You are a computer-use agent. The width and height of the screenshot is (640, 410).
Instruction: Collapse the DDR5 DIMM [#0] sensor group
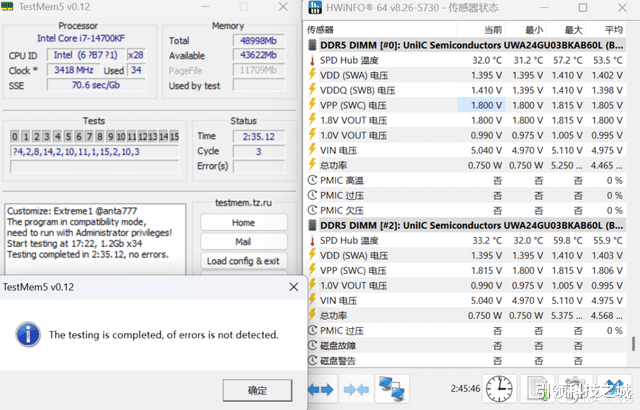(466, 45)
